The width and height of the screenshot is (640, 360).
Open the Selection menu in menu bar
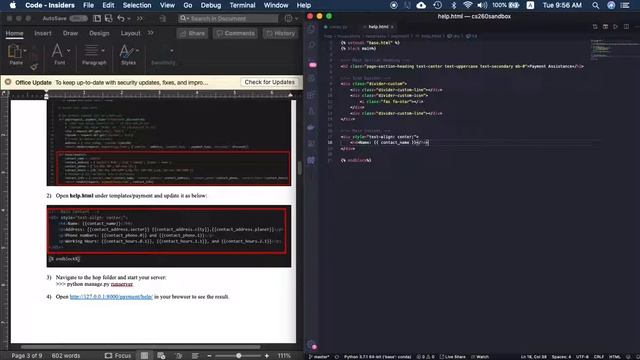pyautogui.click(x=137, y=5)
